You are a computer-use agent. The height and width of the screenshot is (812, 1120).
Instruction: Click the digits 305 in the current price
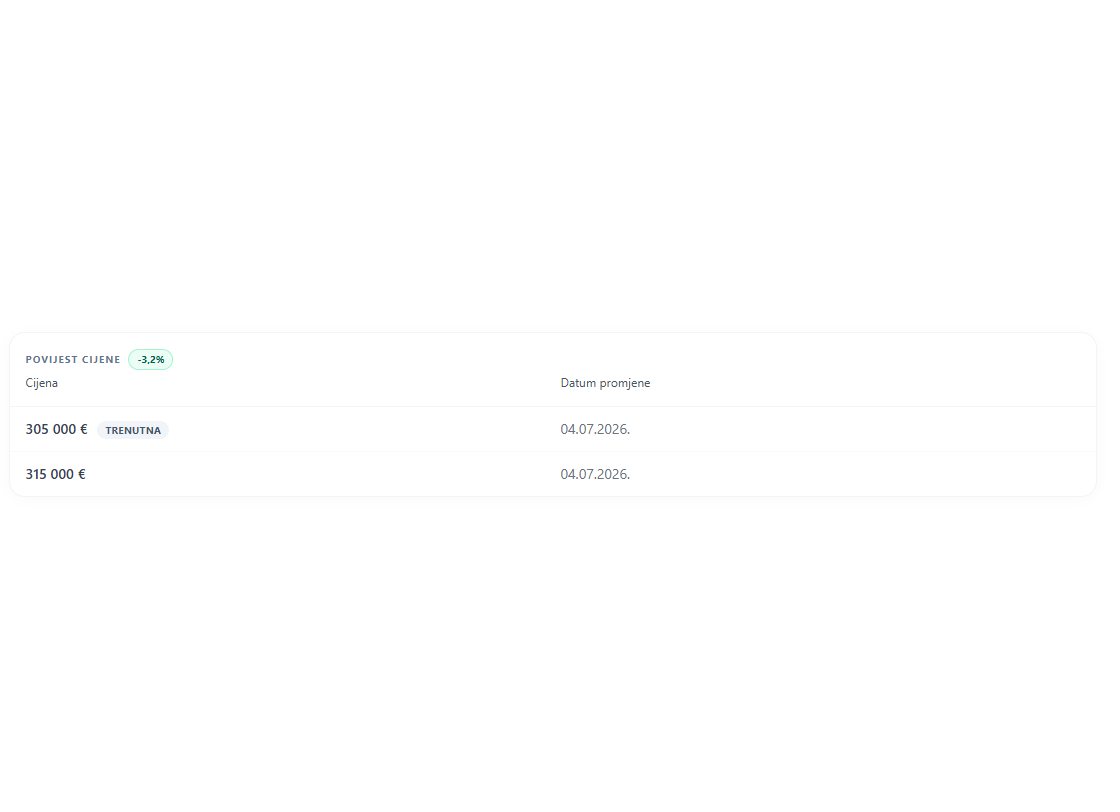coord(36,429)
